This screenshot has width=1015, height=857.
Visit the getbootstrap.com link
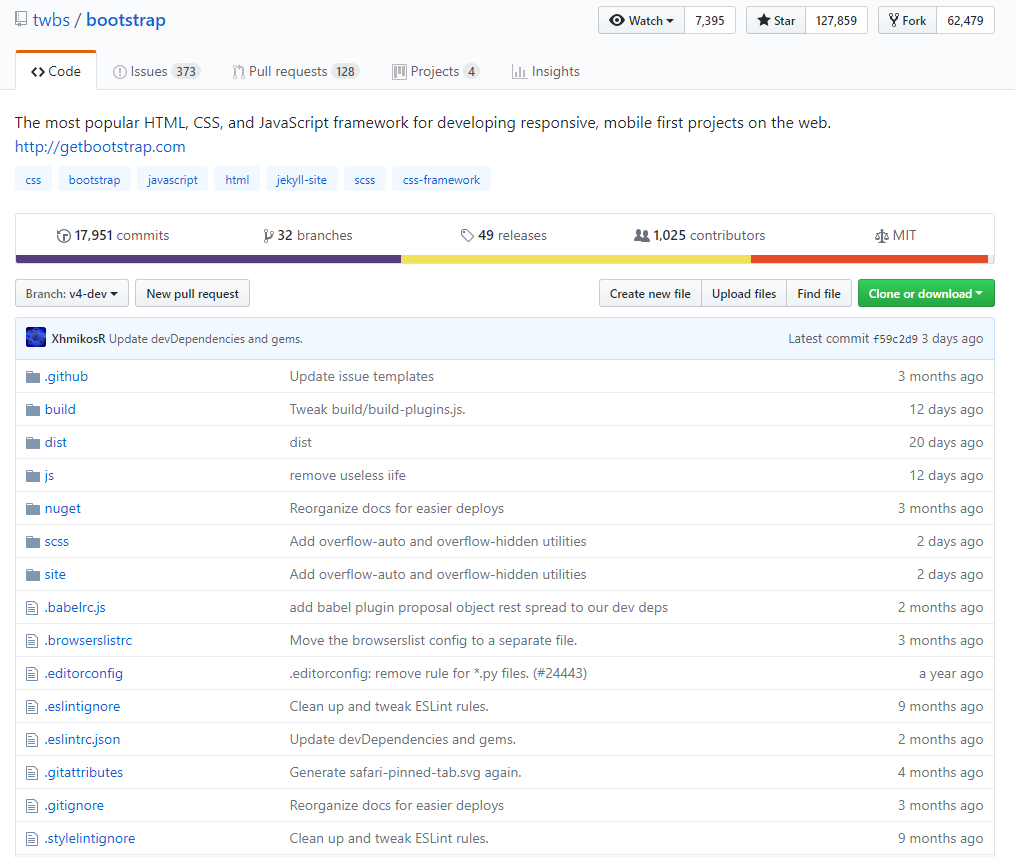[x=100, y=147]
